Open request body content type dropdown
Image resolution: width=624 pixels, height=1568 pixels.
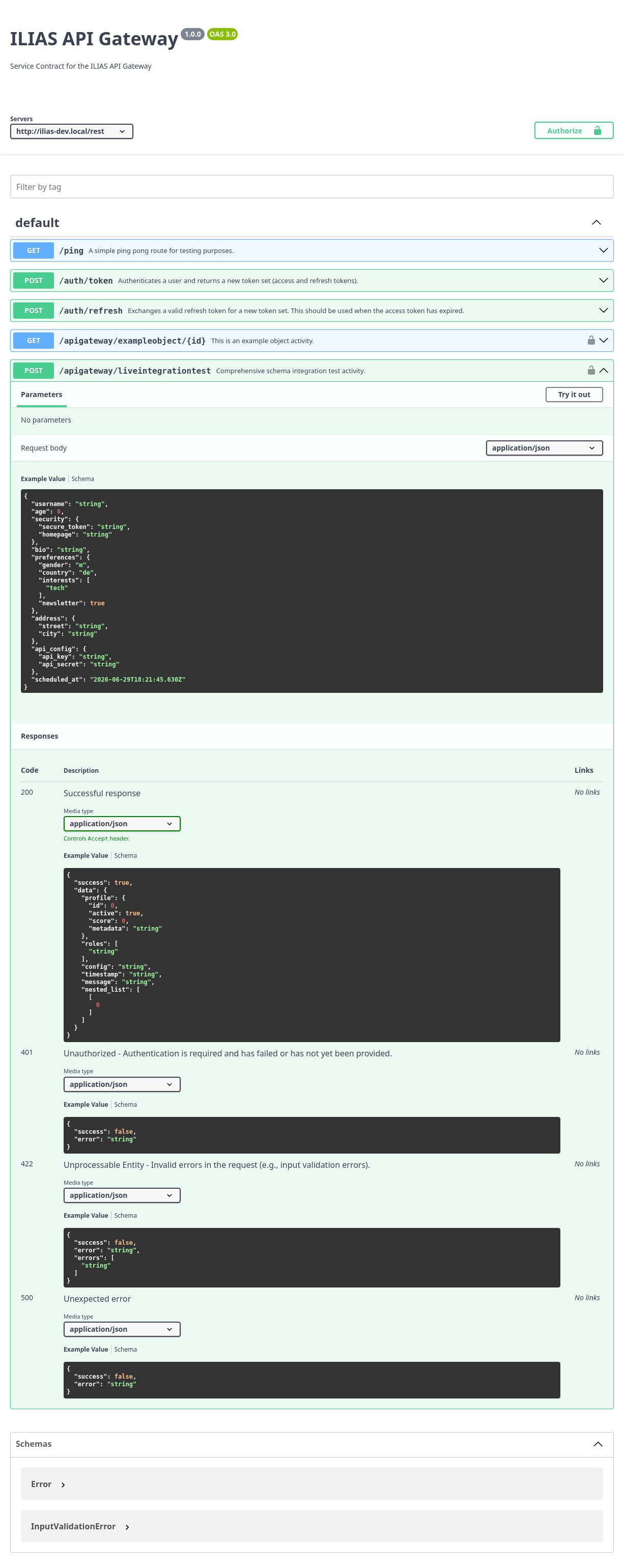[x=544, y=448]
